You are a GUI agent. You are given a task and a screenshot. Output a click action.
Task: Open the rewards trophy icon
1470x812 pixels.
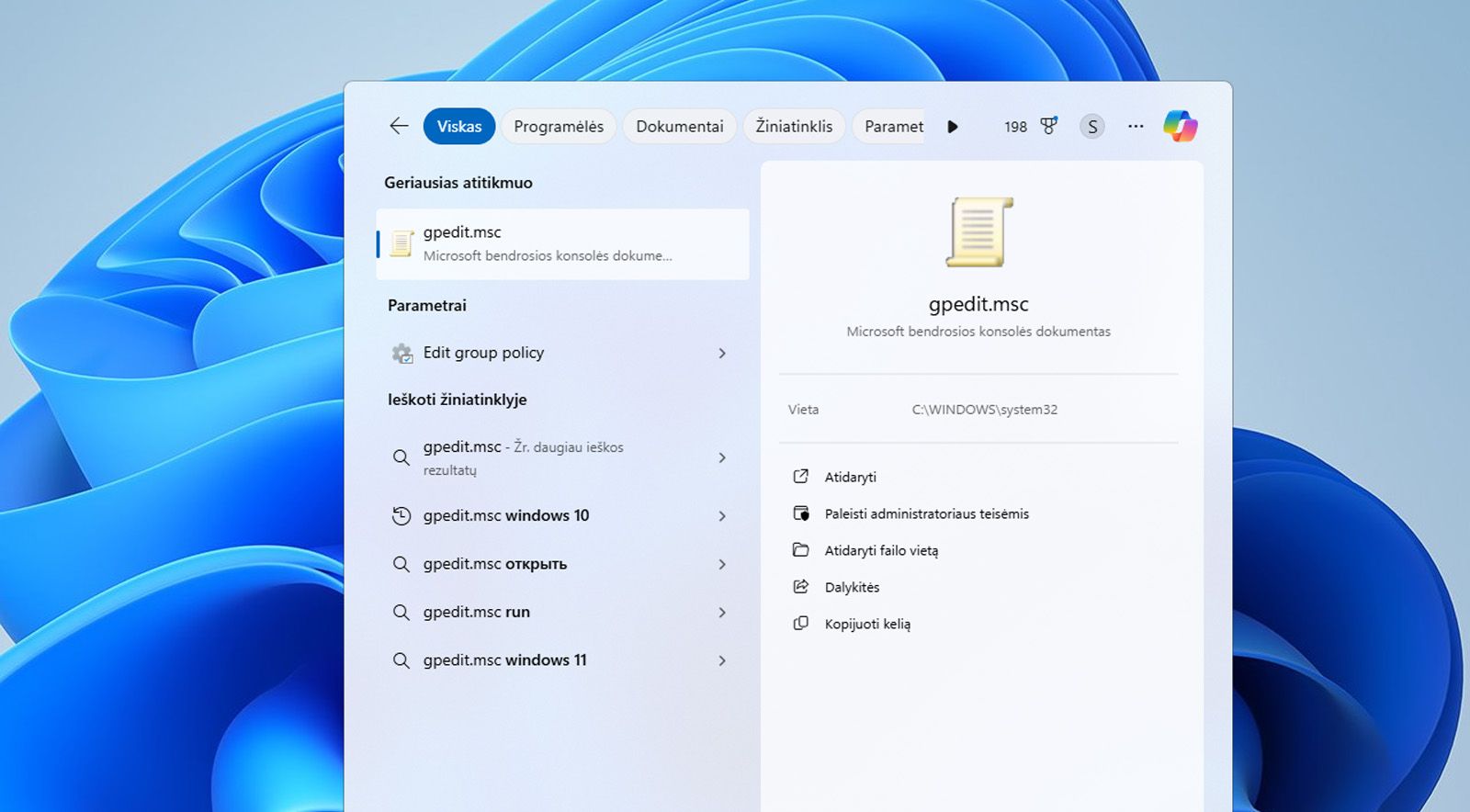(1048, 126)
